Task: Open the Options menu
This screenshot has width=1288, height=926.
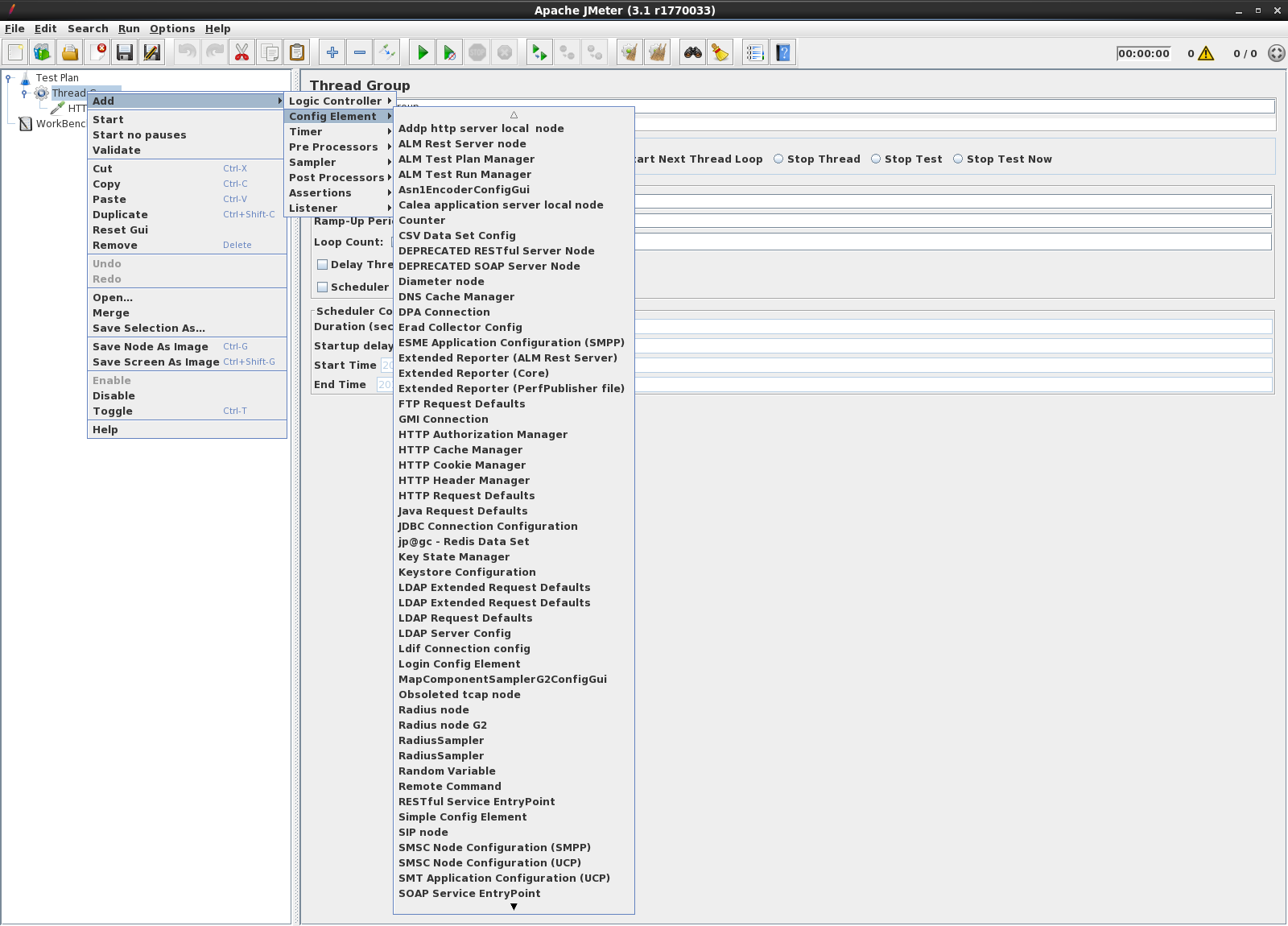Action: pyautogui.click(x=172, y=28)
